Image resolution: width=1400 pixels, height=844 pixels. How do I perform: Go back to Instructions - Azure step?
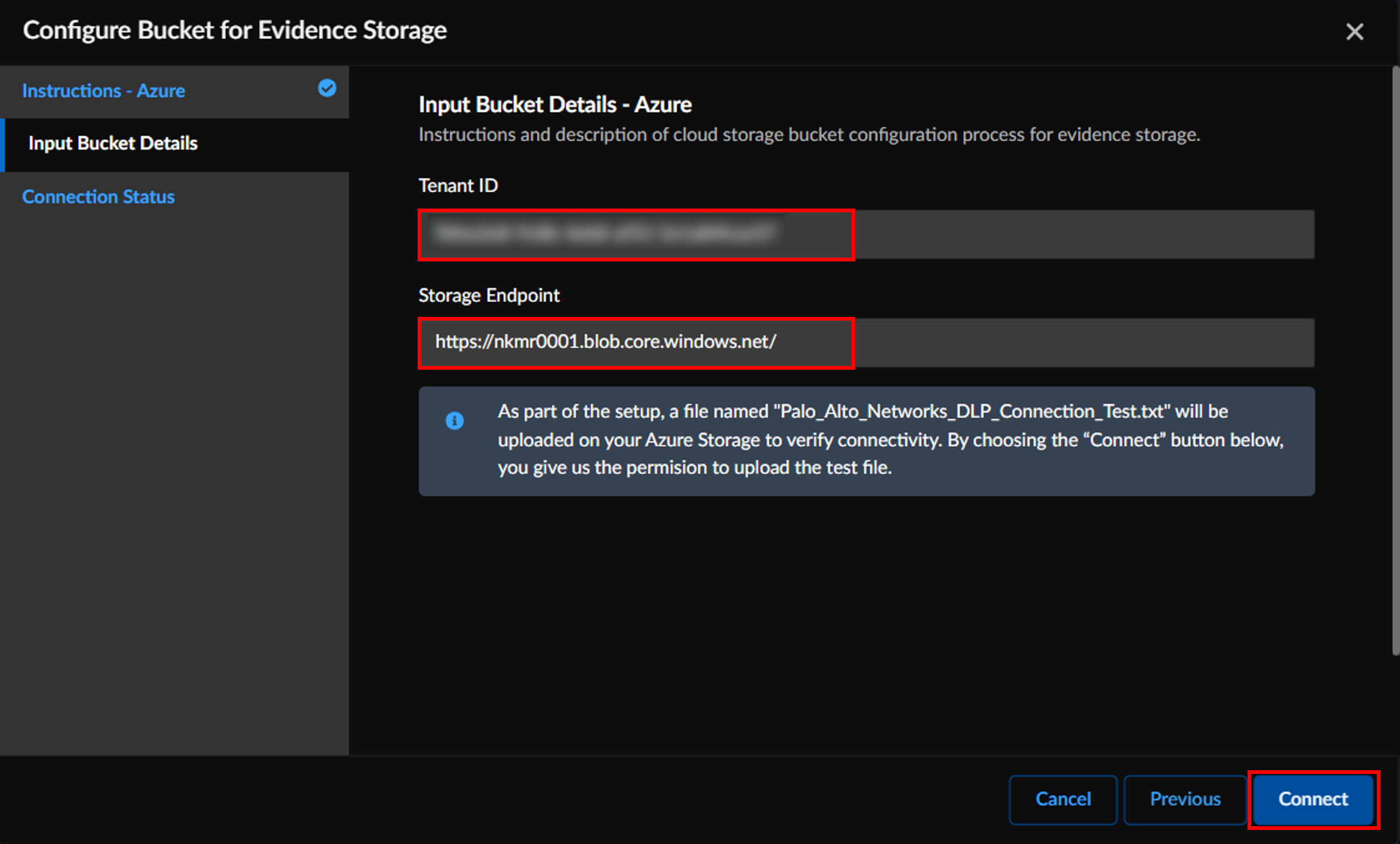(103, 91)
